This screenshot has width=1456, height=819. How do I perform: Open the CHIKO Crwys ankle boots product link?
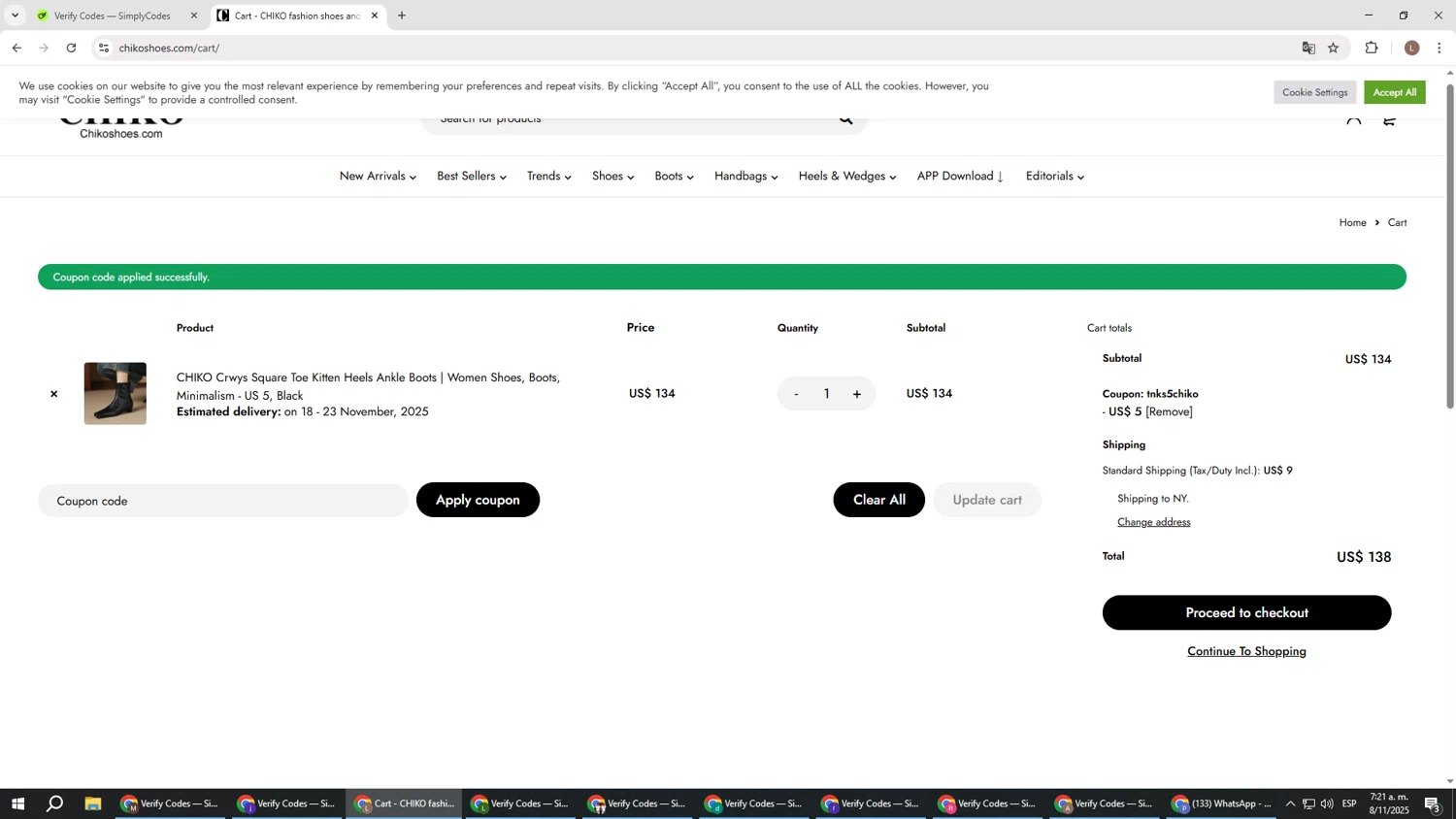[368, 386]
